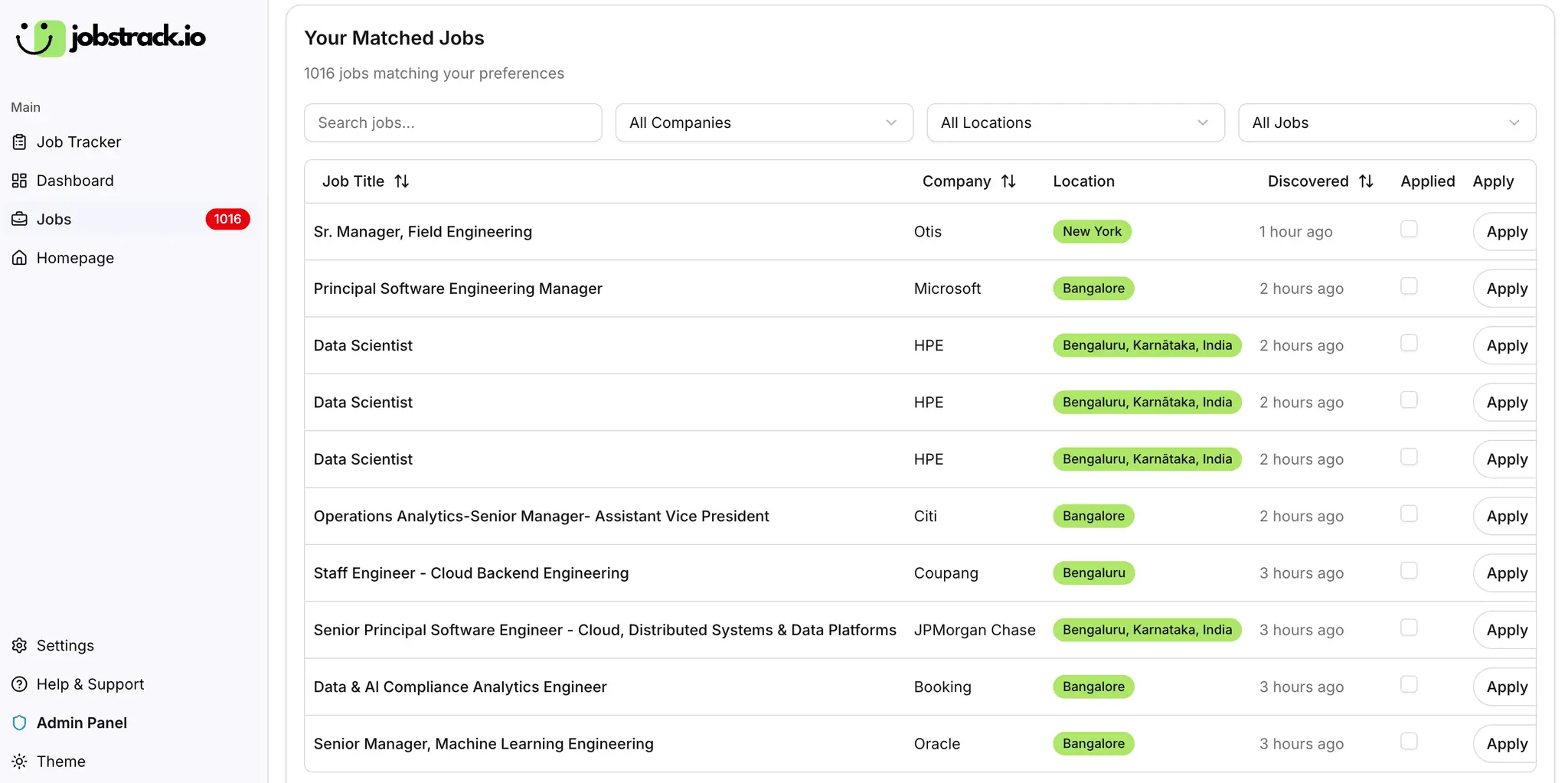Apply to Microsoft Principal Software Engineering Manager
This screenshot has width=1568, height=783.
1506,289
